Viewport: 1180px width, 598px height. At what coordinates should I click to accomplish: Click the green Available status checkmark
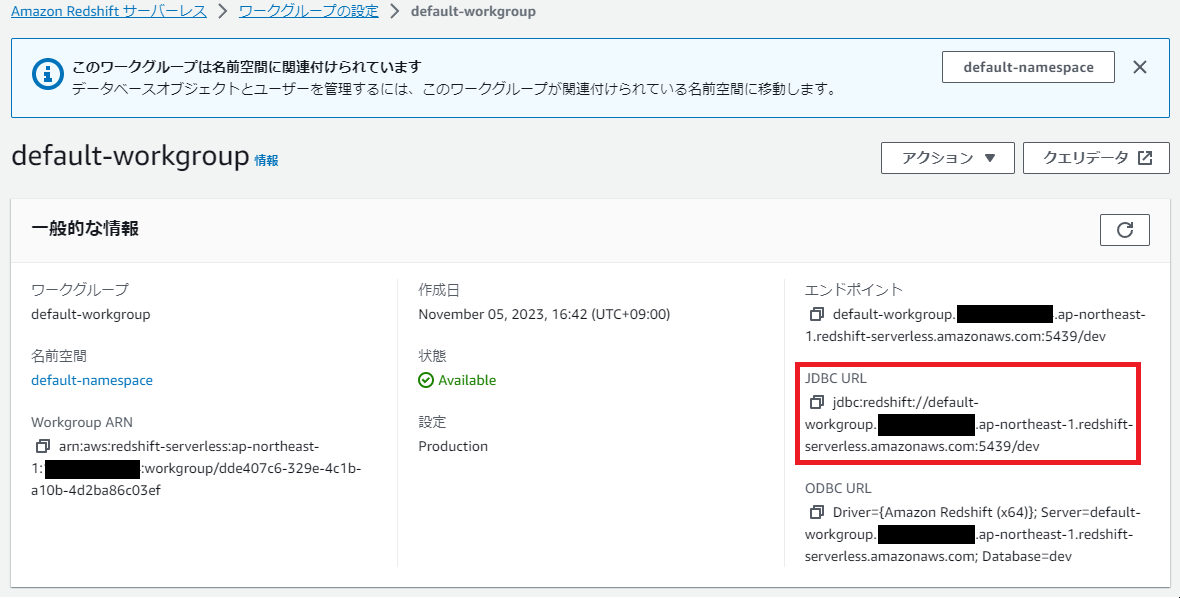coord(425,380)
